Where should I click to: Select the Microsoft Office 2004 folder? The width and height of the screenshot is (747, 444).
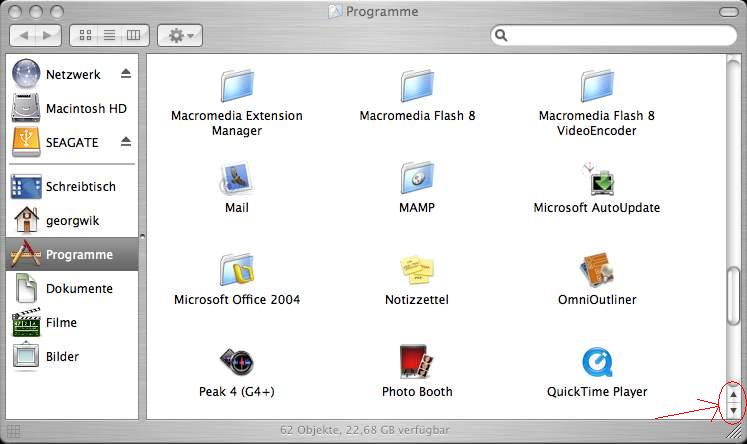237,270
